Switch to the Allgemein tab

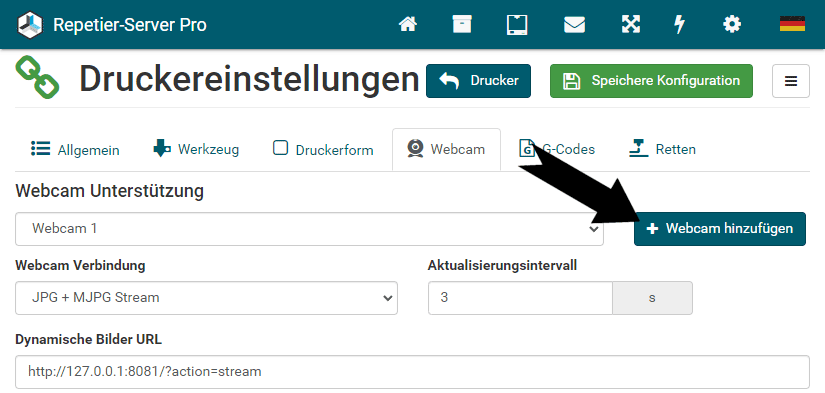coord(75,150)
